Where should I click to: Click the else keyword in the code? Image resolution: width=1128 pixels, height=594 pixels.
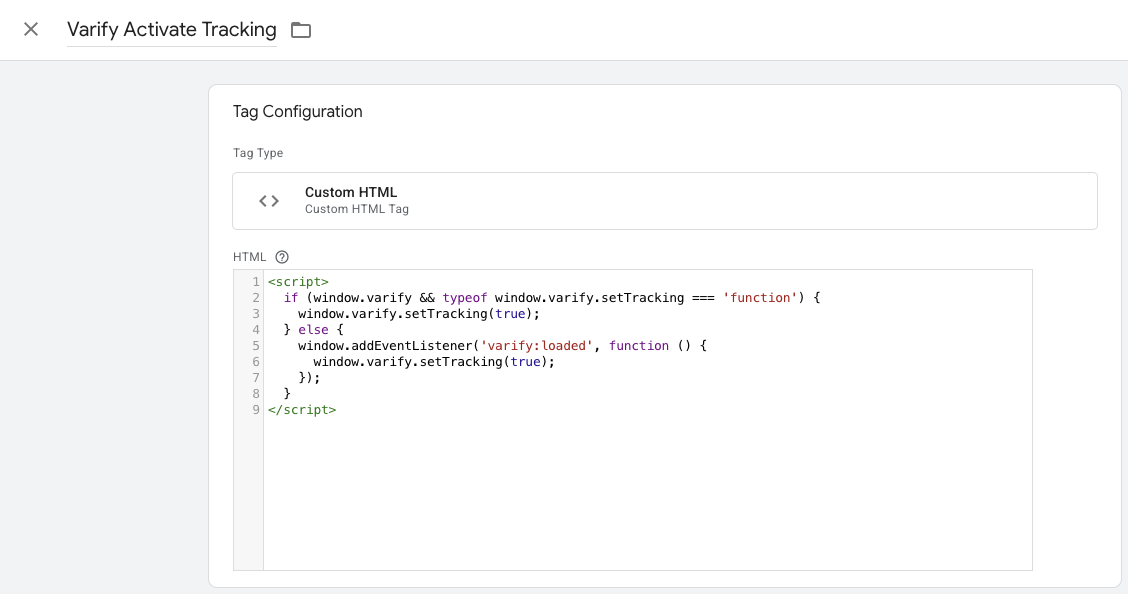tap(314, 330)
